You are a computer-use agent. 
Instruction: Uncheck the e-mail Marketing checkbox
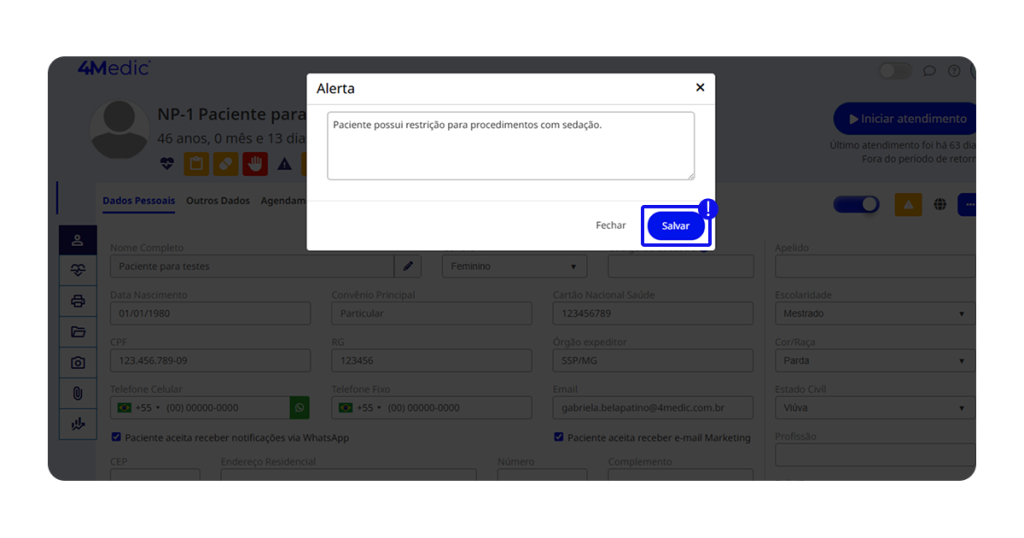[559, 437]
